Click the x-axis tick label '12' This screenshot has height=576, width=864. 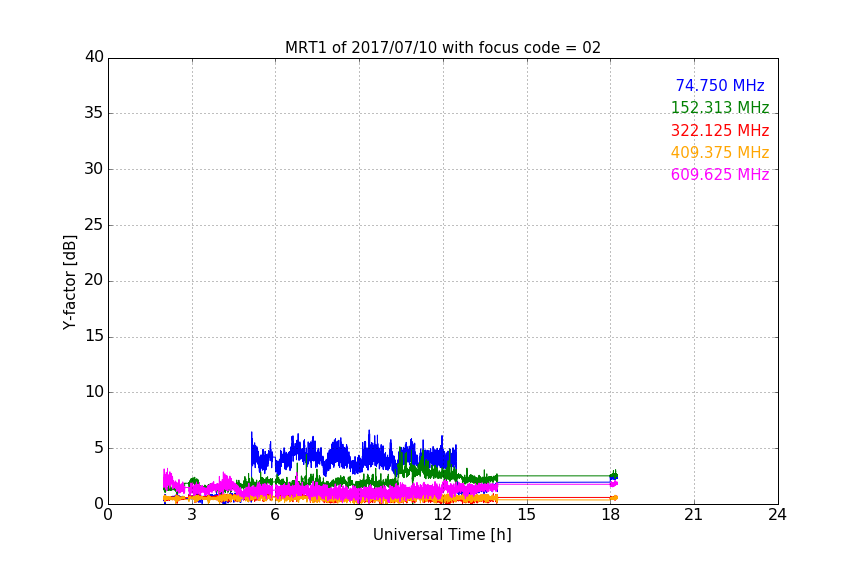point(442,515)
